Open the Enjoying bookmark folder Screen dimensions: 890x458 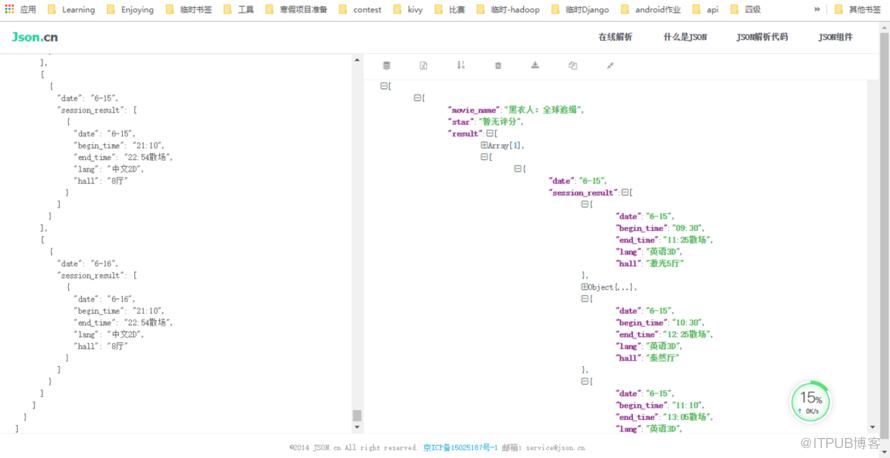click(x=130, y=10)
